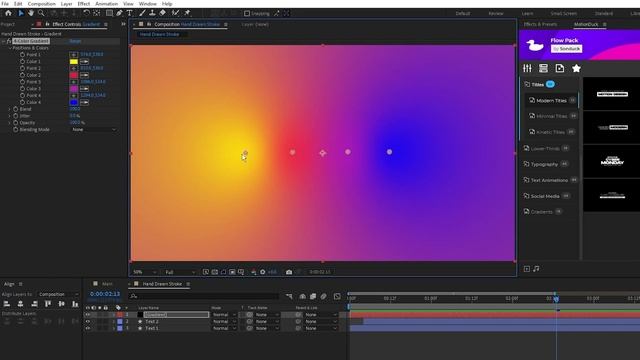Click the Color 1 eyedropper button
The width and height of the screenshot is (640, 360).
(84, 62)
